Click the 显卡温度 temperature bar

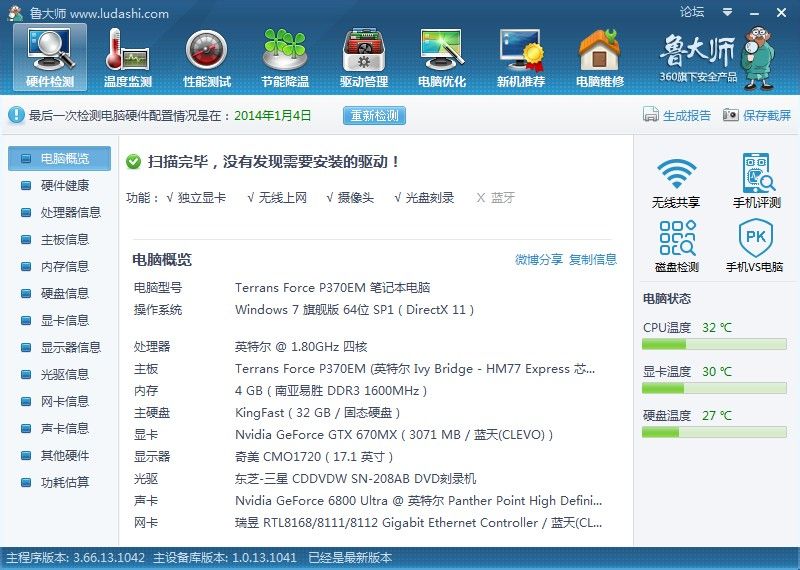point(714,389)
